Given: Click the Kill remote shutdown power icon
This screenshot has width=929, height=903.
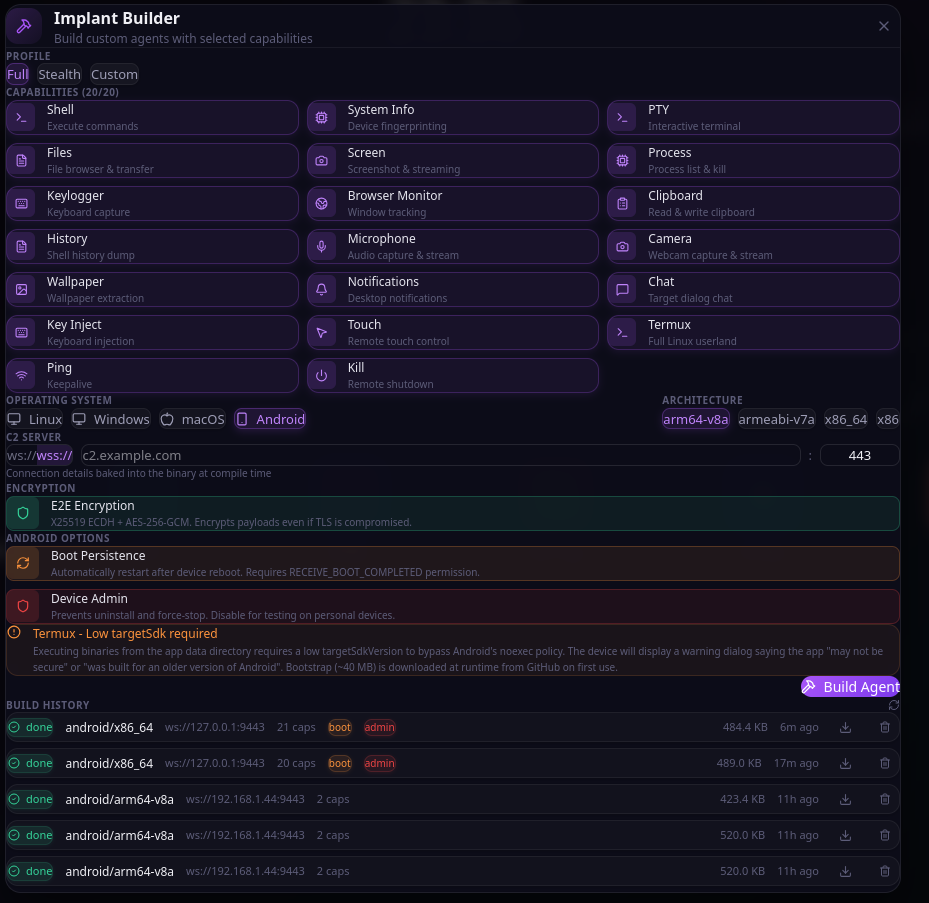Looking at the screenshot, I should pos(322,374).
